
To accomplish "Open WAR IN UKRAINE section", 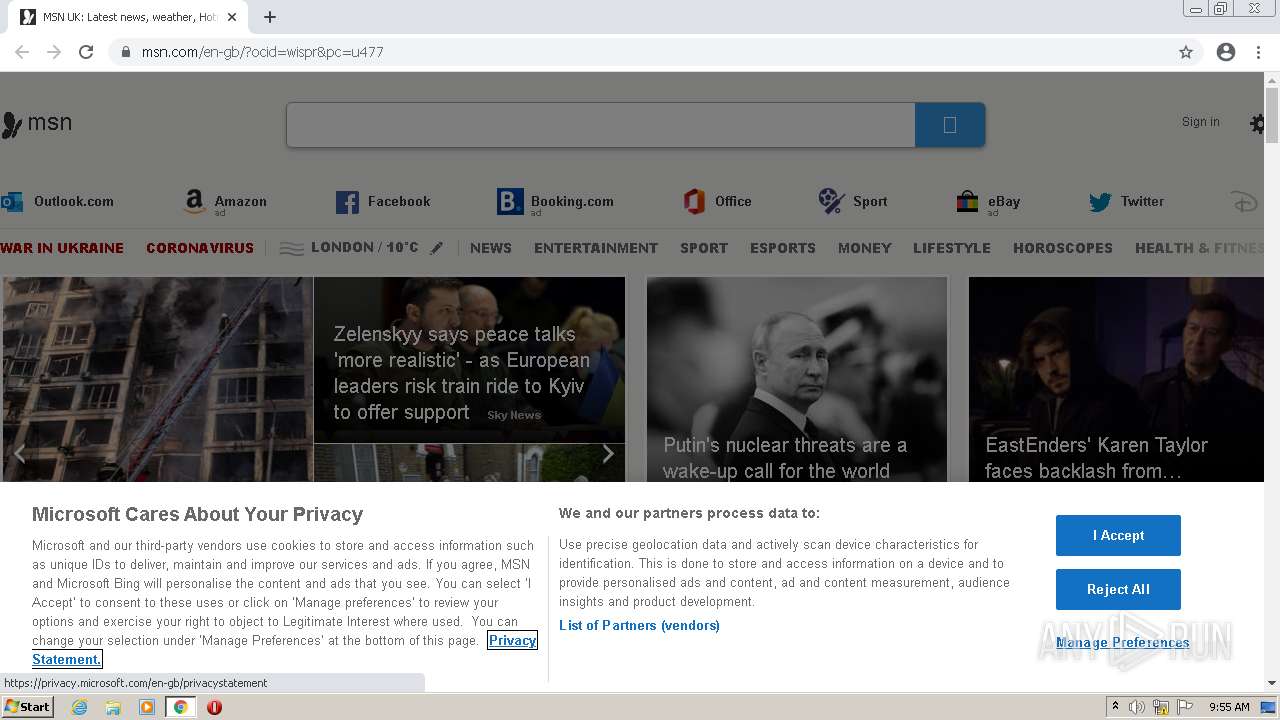I will pyautogui.click(x=62, y=248).
